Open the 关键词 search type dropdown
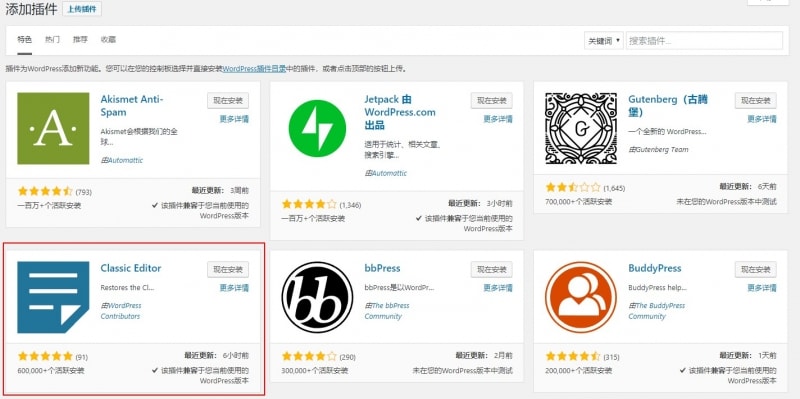Viewport: 800px width, 399px height. coord(604,41)
